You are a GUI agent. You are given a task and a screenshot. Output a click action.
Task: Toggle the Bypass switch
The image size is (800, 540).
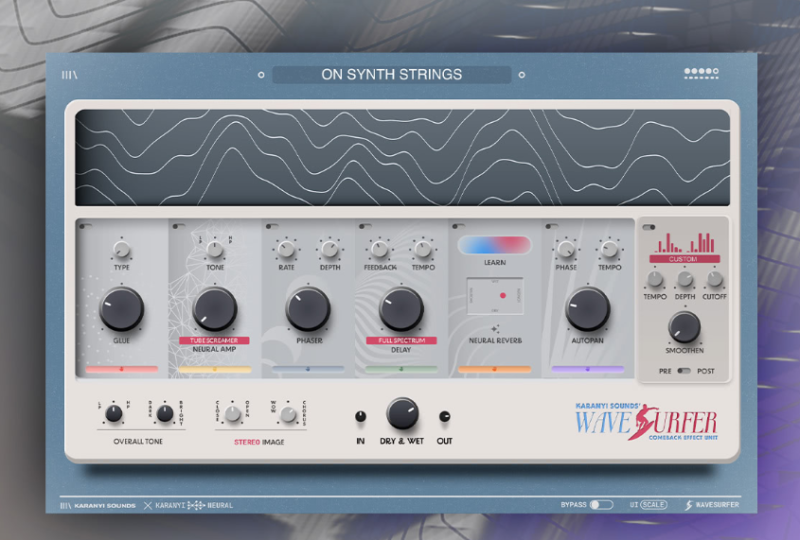click(601, 505)
